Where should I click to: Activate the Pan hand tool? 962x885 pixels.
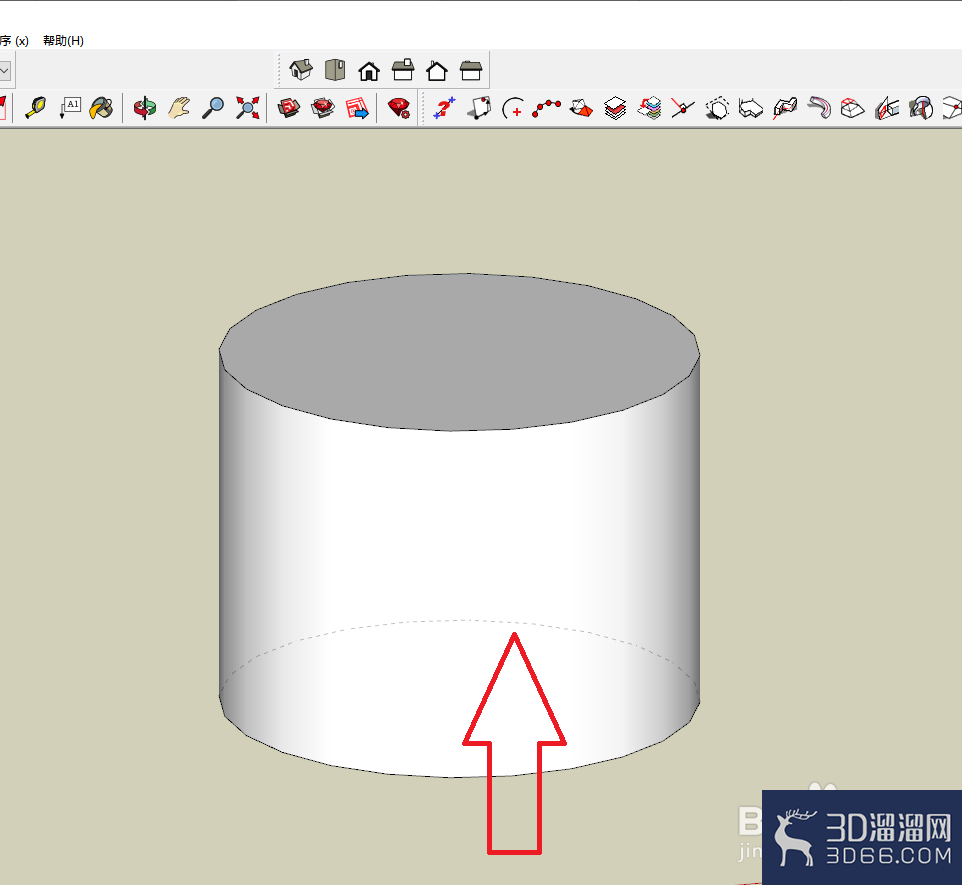coord(179,108)
